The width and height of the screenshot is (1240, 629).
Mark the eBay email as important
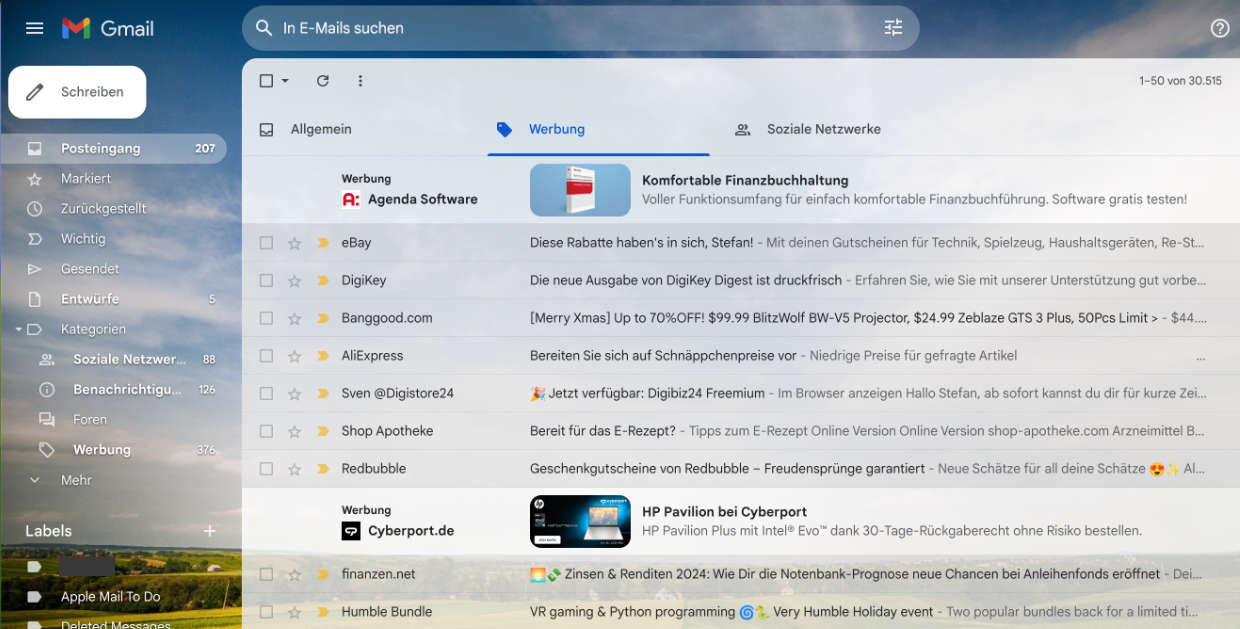pyautogui.click(x=323, y=243)
